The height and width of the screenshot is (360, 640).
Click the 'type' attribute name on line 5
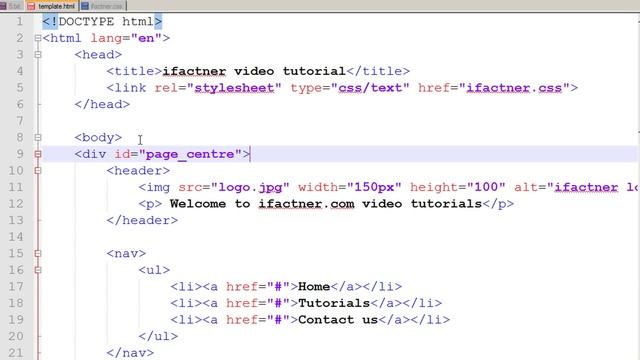coord(306,88)
